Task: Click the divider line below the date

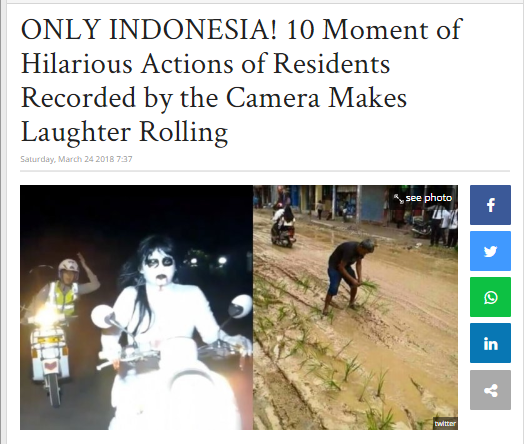Action: [265, 171]
